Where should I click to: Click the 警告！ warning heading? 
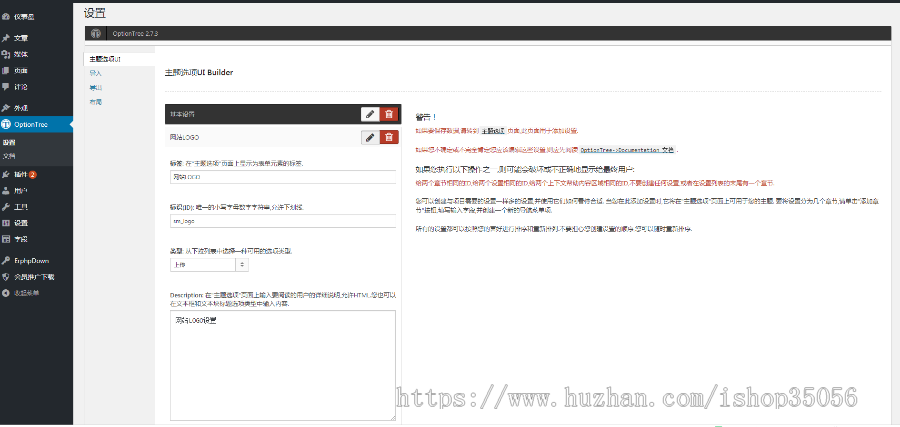pyautogui.click(x=426, y=117)
